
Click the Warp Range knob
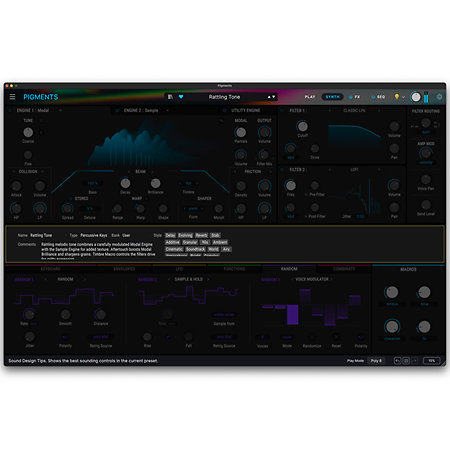coord(117,209)
